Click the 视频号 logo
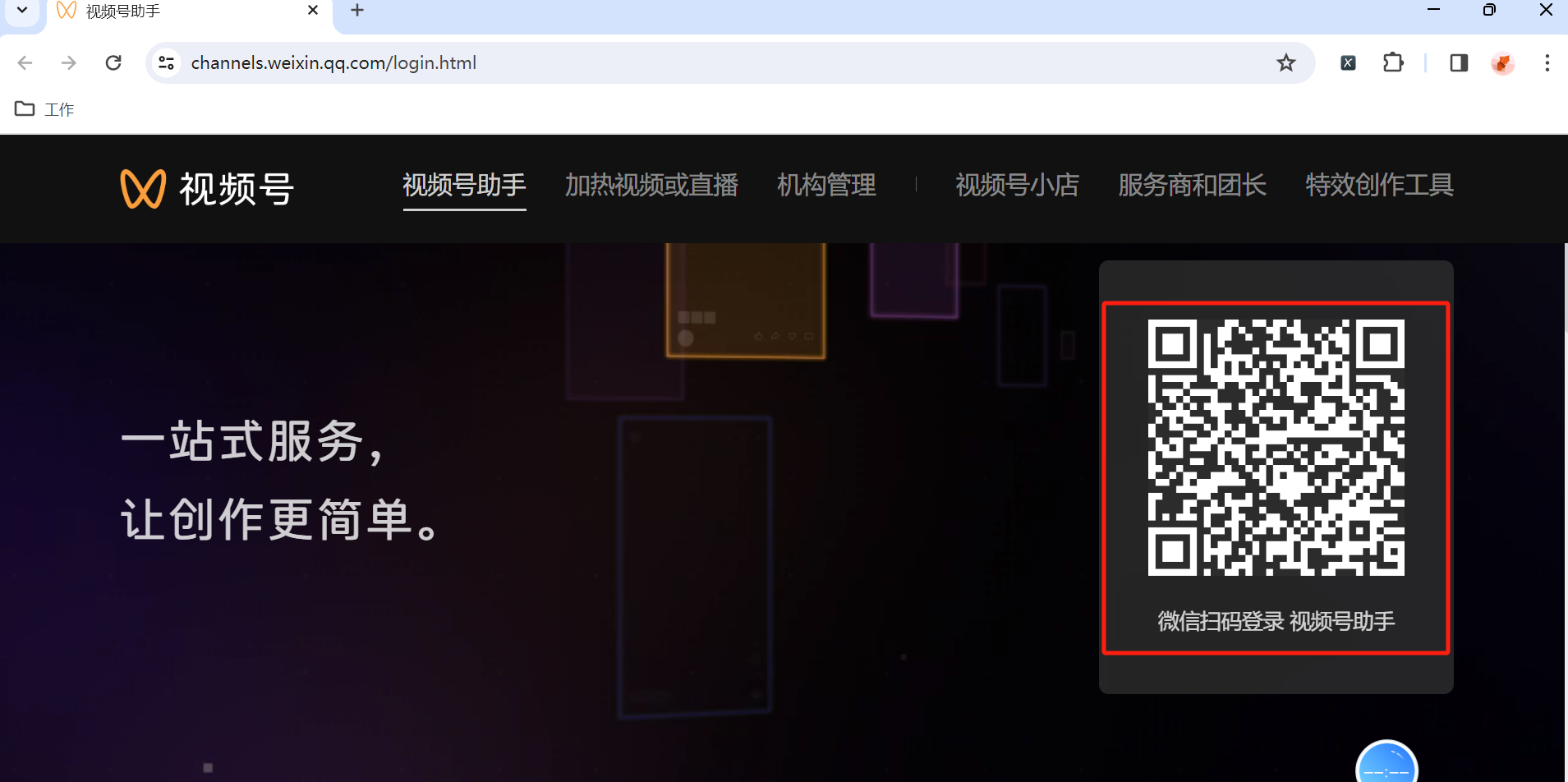Viewport: 1568px width, 782px height. tap(207, 189)
